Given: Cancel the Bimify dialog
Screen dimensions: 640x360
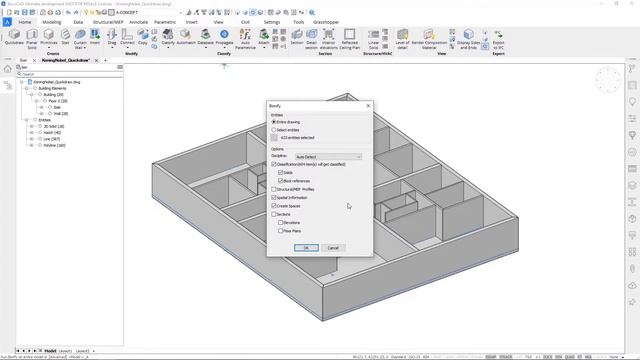Looking at the screenshot, I should tap(333, 248).
